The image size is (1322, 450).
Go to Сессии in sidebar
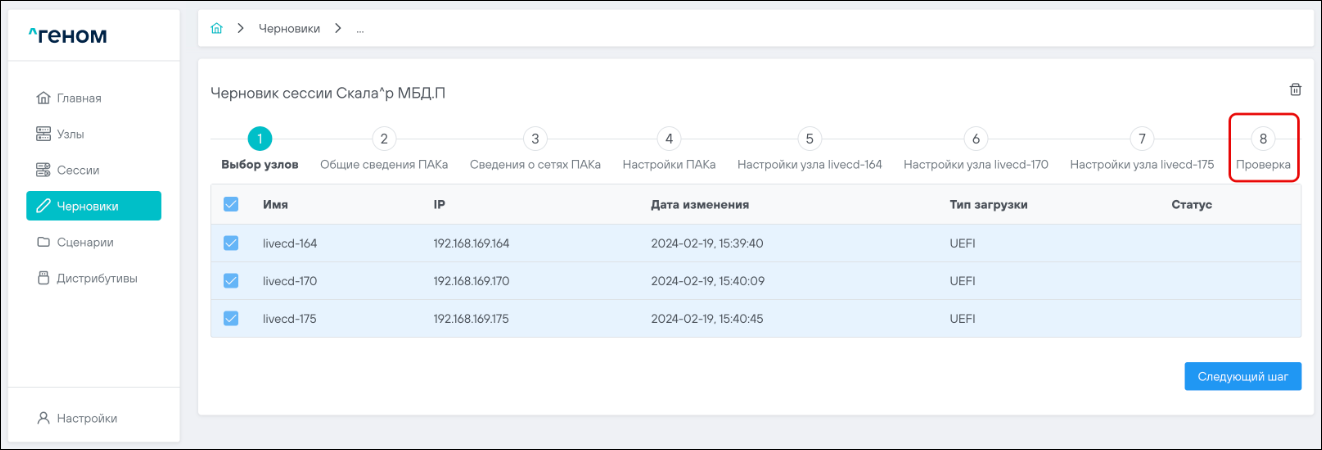coord(78,170)
